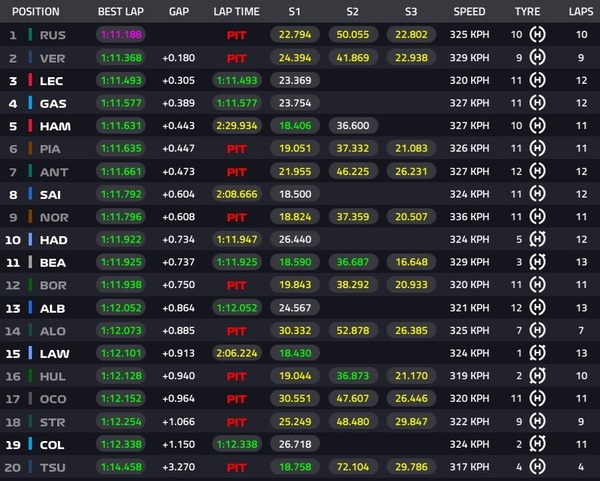Click GAS team color bar
The height and width of the screenshot is (481, 600).
(31, 104)
